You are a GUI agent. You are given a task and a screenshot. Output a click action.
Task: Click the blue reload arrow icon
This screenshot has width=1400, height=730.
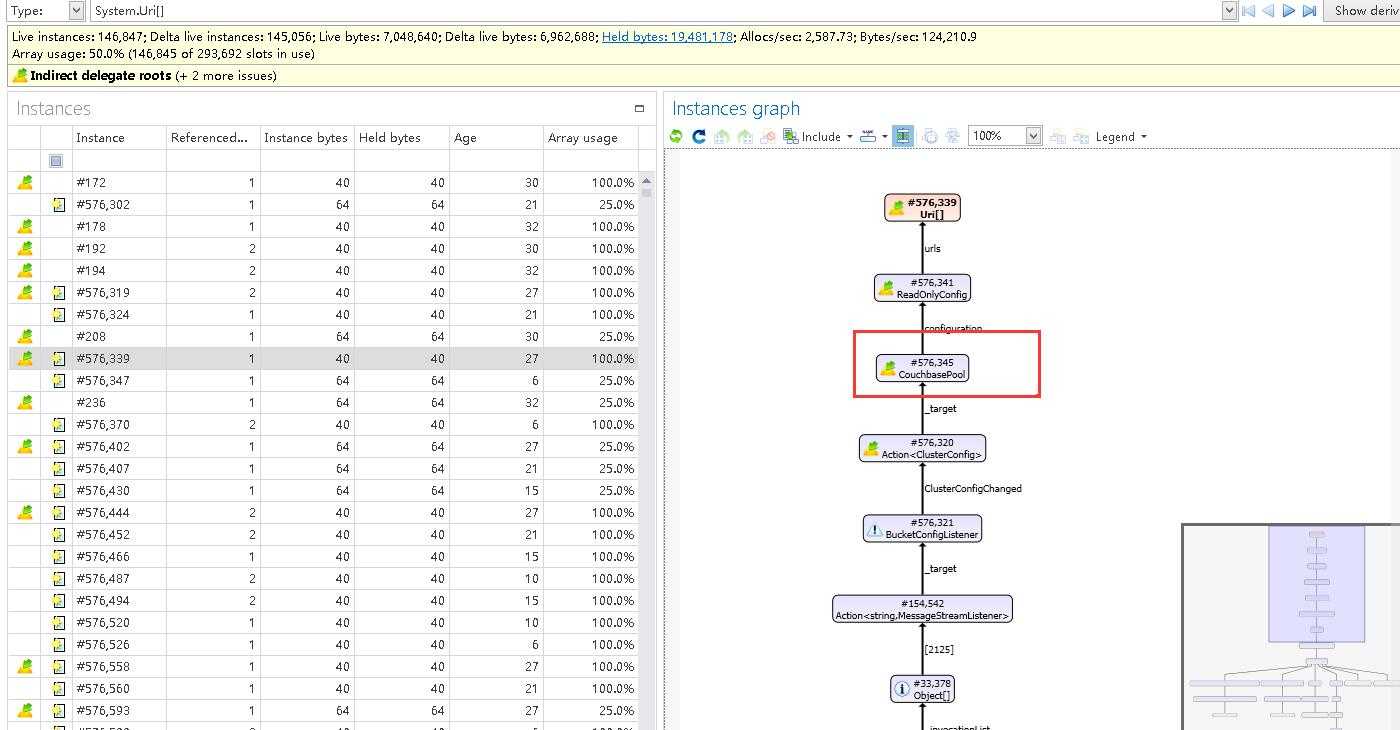click(x=699, y=137)
